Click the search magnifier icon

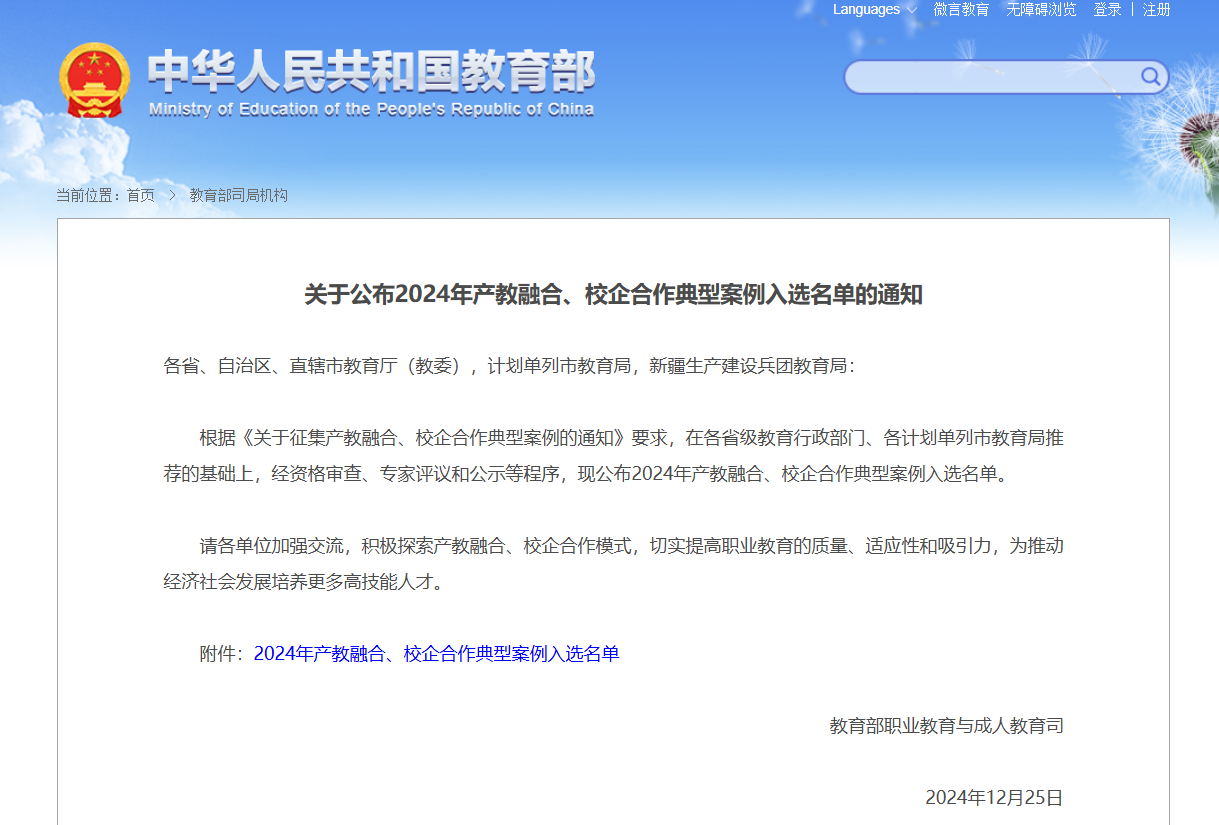coord(1150,76)
